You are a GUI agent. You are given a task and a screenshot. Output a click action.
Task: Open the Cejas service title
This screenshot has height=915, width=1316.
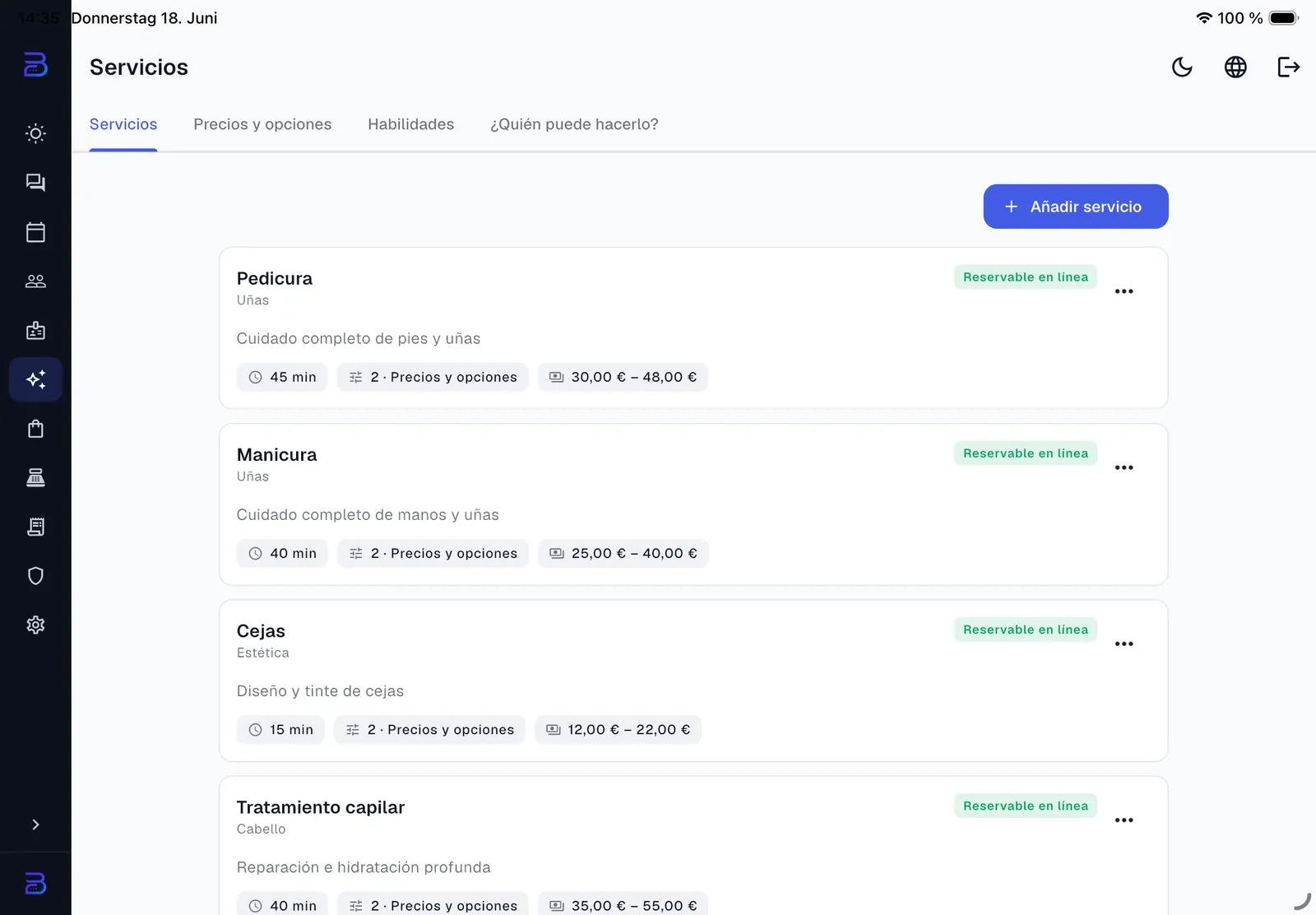click(261, 631)
